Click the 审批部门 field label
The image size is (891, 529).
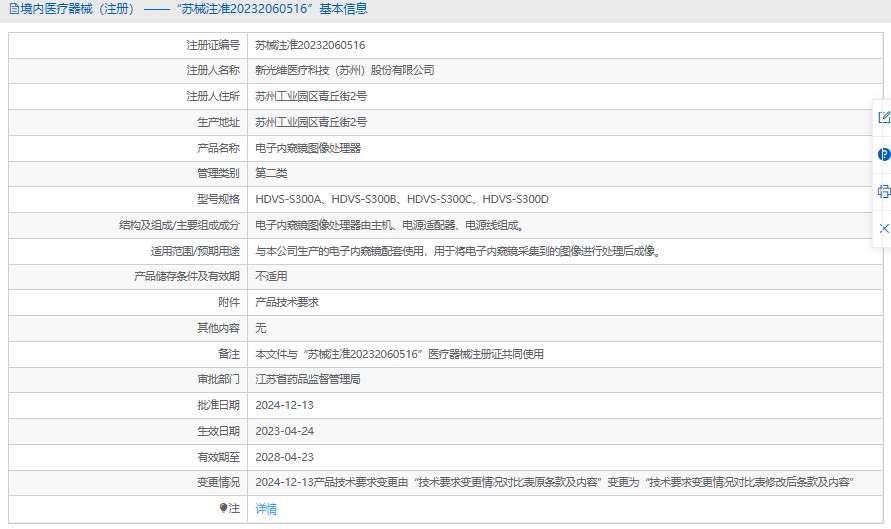[x=218, y=379]
